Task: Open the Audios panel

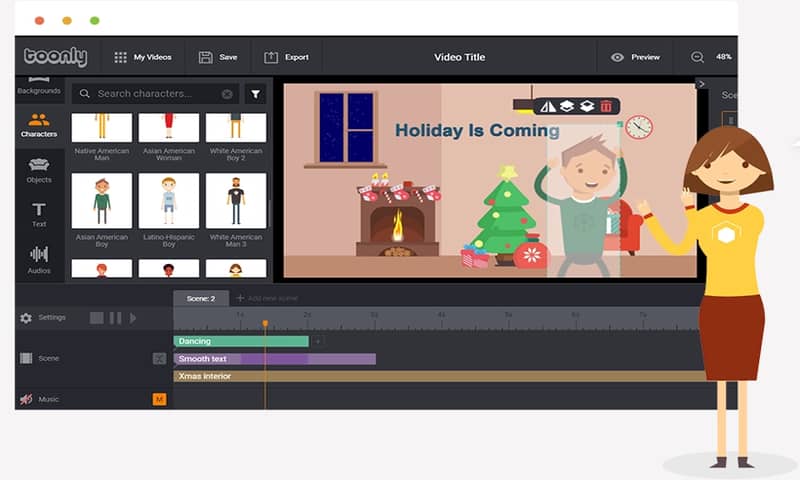Action: click(39, 259)
